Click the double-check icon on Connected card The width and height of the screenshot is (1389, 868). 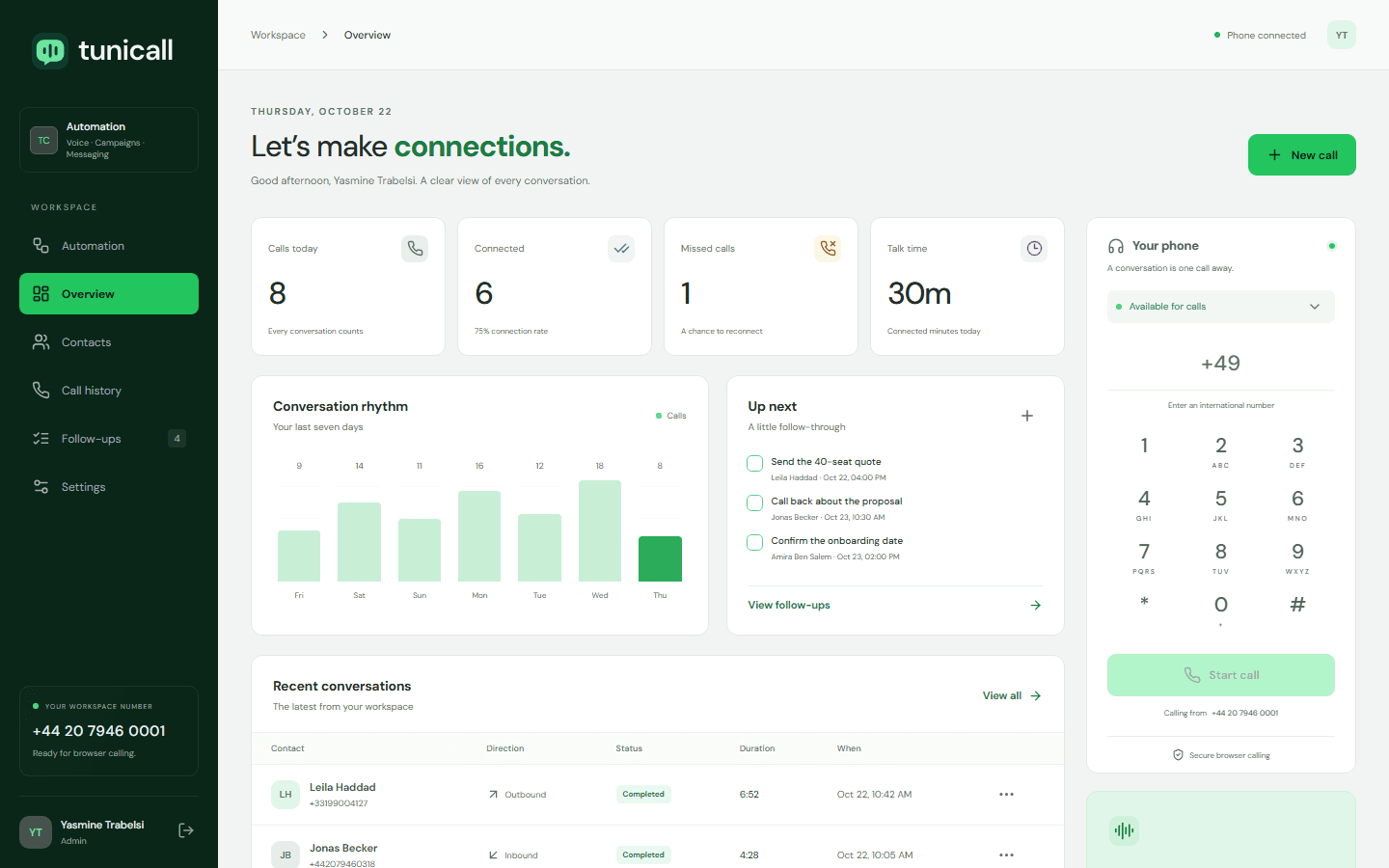621,249
